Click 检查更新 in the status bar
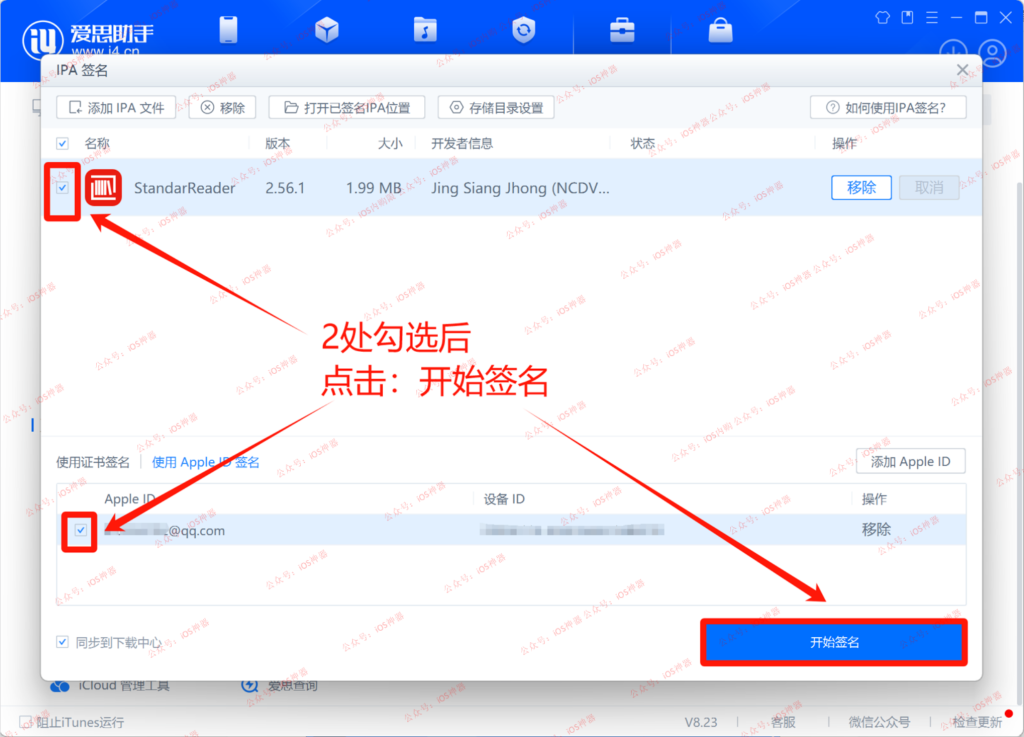The image size is (1024, 737). (x=977, y=722)
